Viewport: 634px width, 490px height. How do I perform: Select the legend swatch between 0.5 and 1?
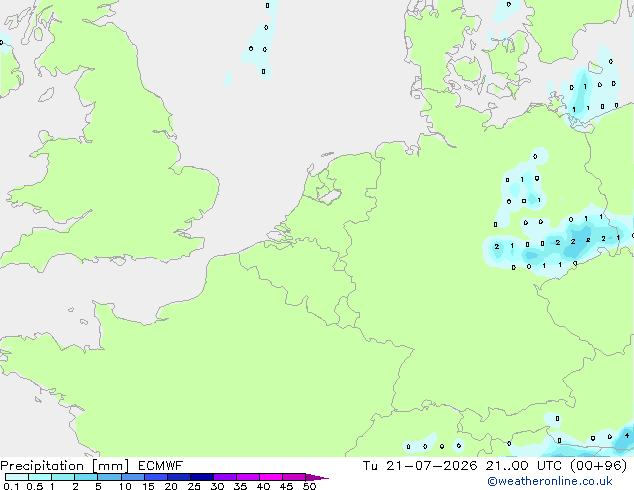pyautogui.click(x=40, y=477)
